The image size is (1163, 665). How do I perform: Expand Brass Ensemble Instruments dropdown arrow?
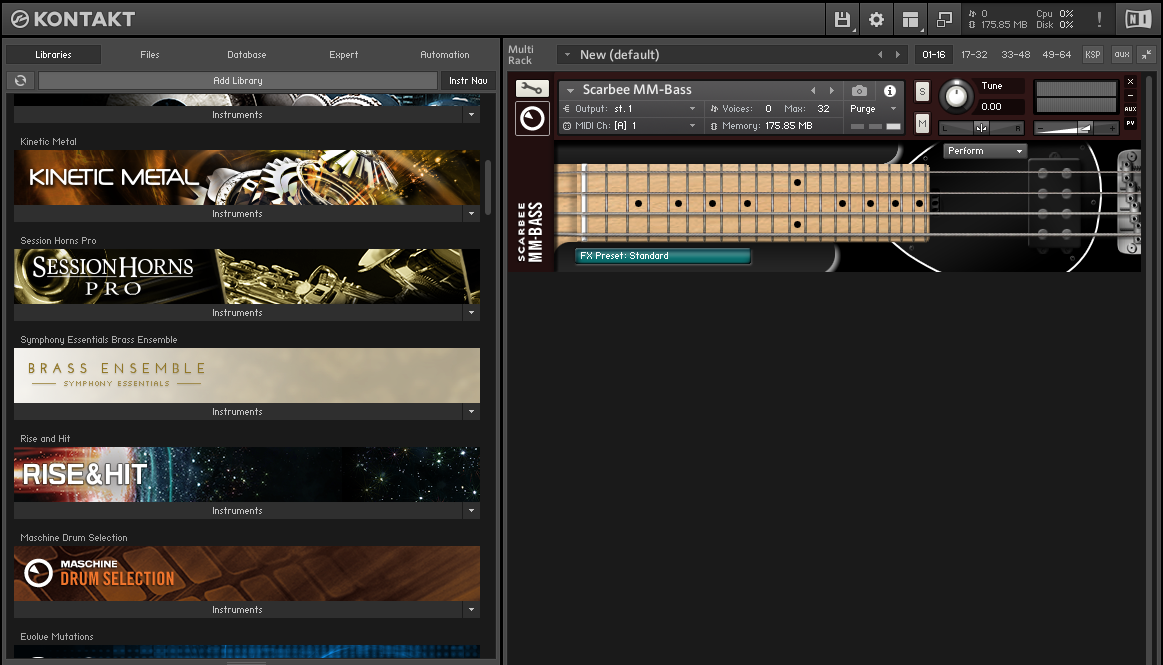(471, 411)
